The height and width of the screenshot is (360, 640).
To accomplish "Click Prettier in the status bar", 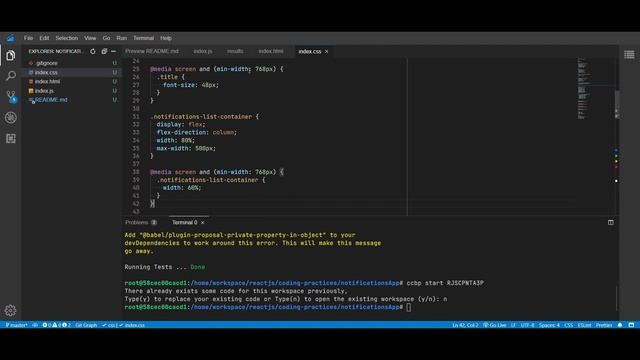I will click(x=604, y=325).
